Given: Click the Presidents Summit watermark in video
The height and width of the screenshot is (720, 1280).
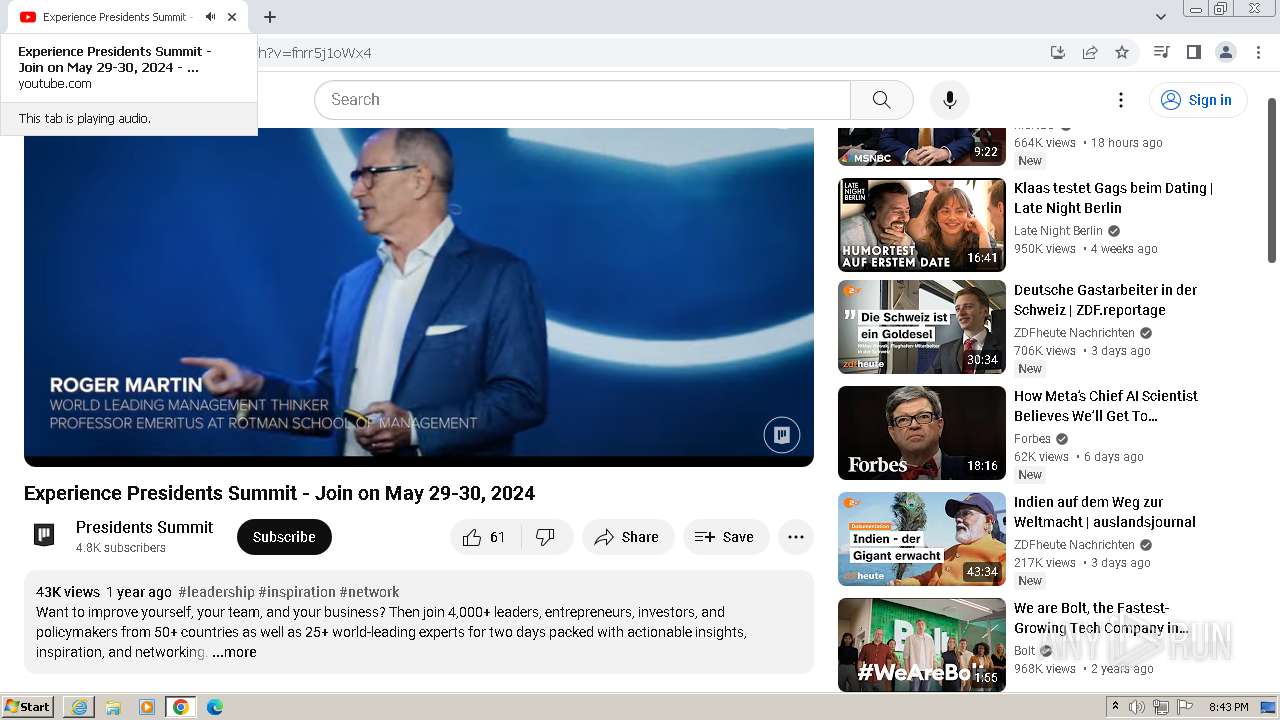Looking at the screenshot, I should tap(782, 435).
